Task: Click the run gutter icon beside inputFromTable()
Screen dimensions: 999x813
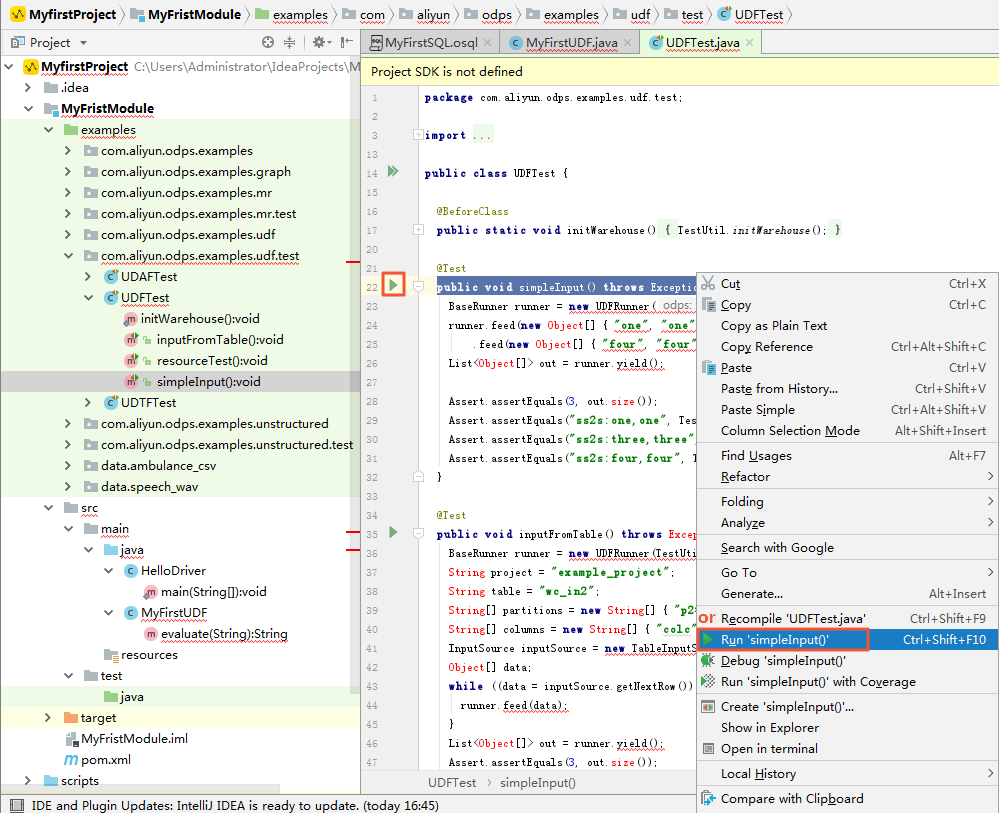Action: coord(393,533)
